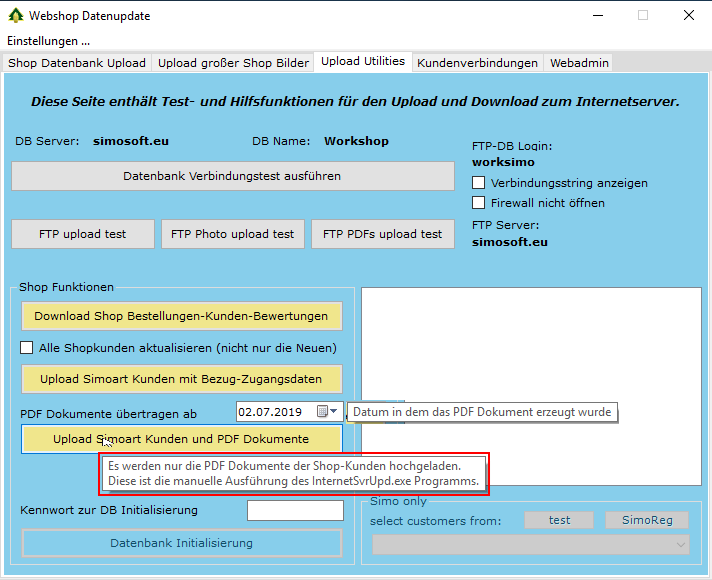
Task: Check Alle Shopkunden aktualisieren option
Action: [x=28, y=348]
